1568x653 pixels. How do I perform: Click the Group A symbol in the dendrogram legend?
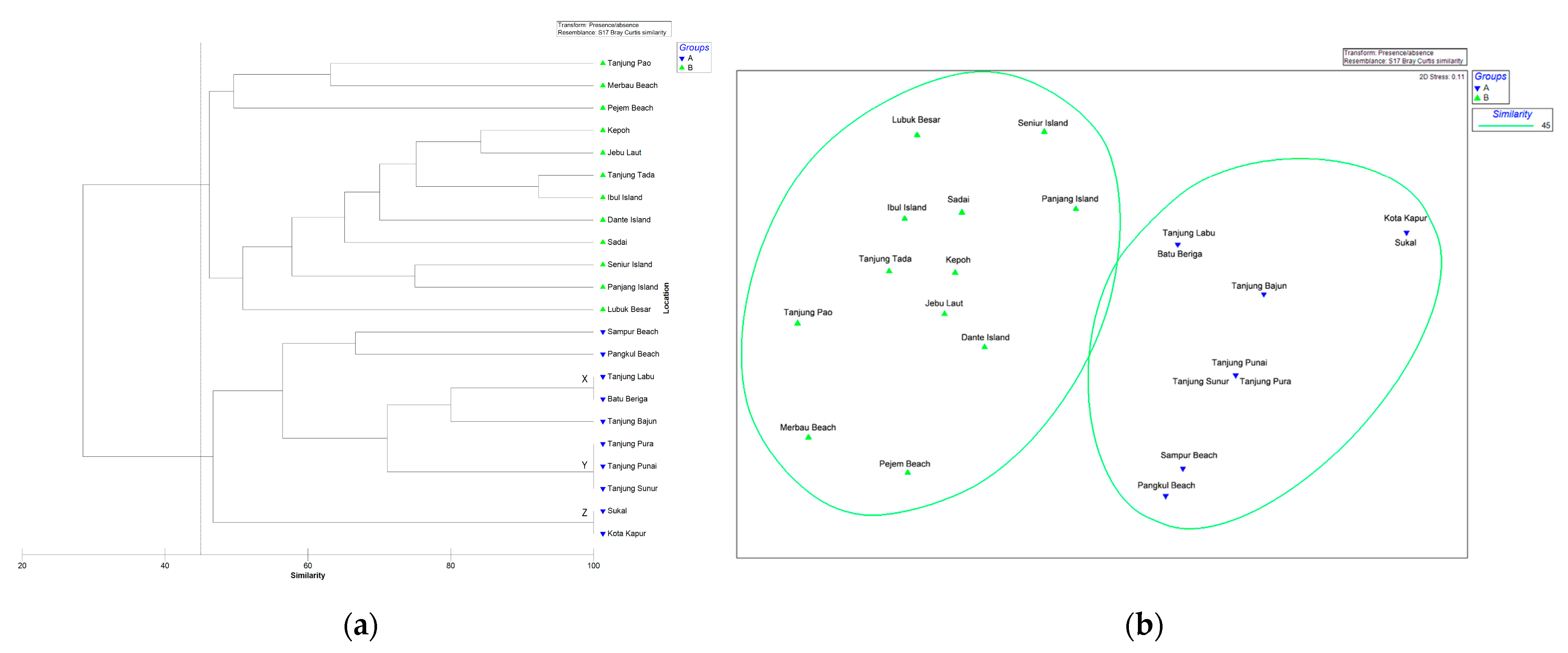point(682,59)
